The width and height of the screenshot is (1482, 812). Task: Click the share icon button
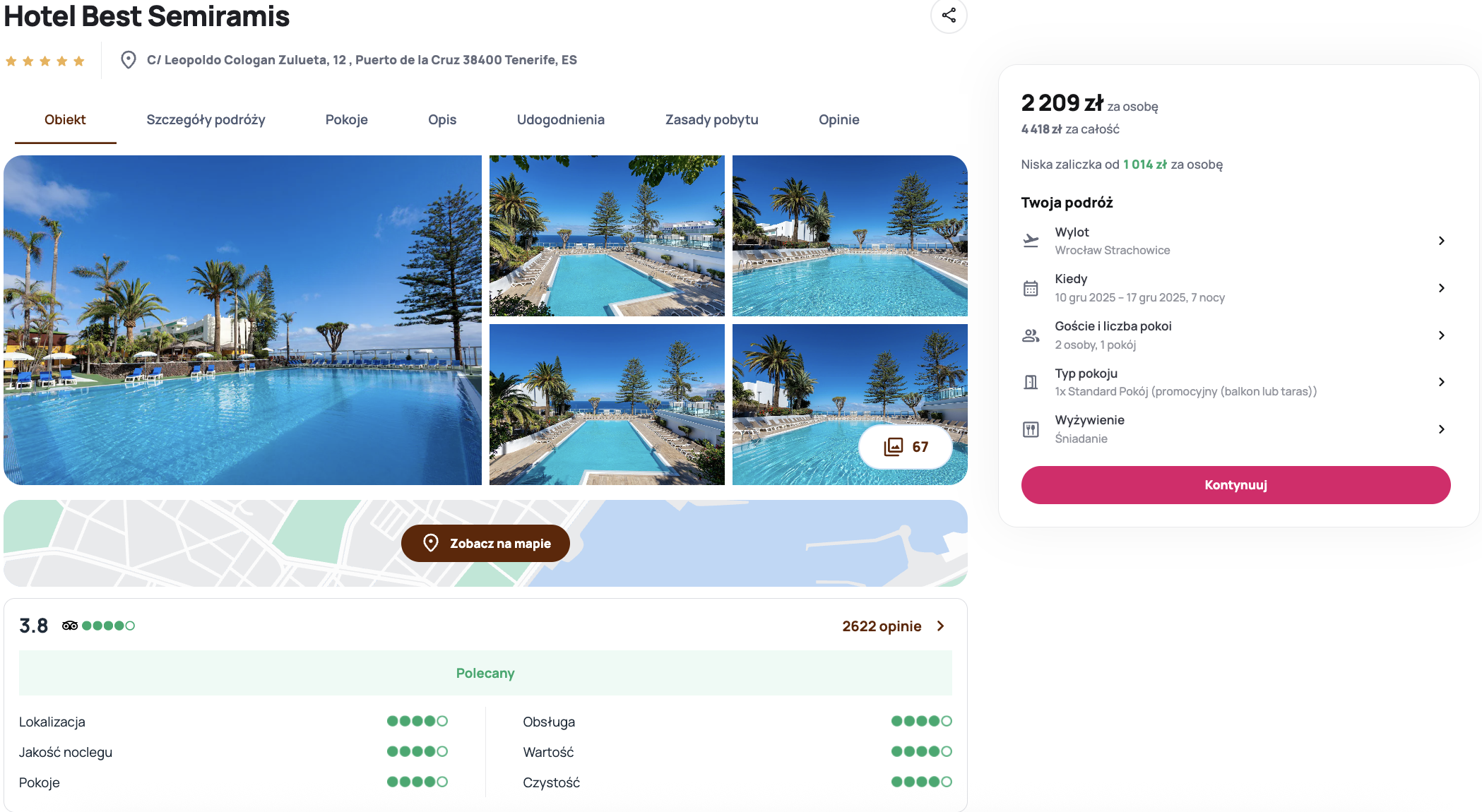(949, 15)
